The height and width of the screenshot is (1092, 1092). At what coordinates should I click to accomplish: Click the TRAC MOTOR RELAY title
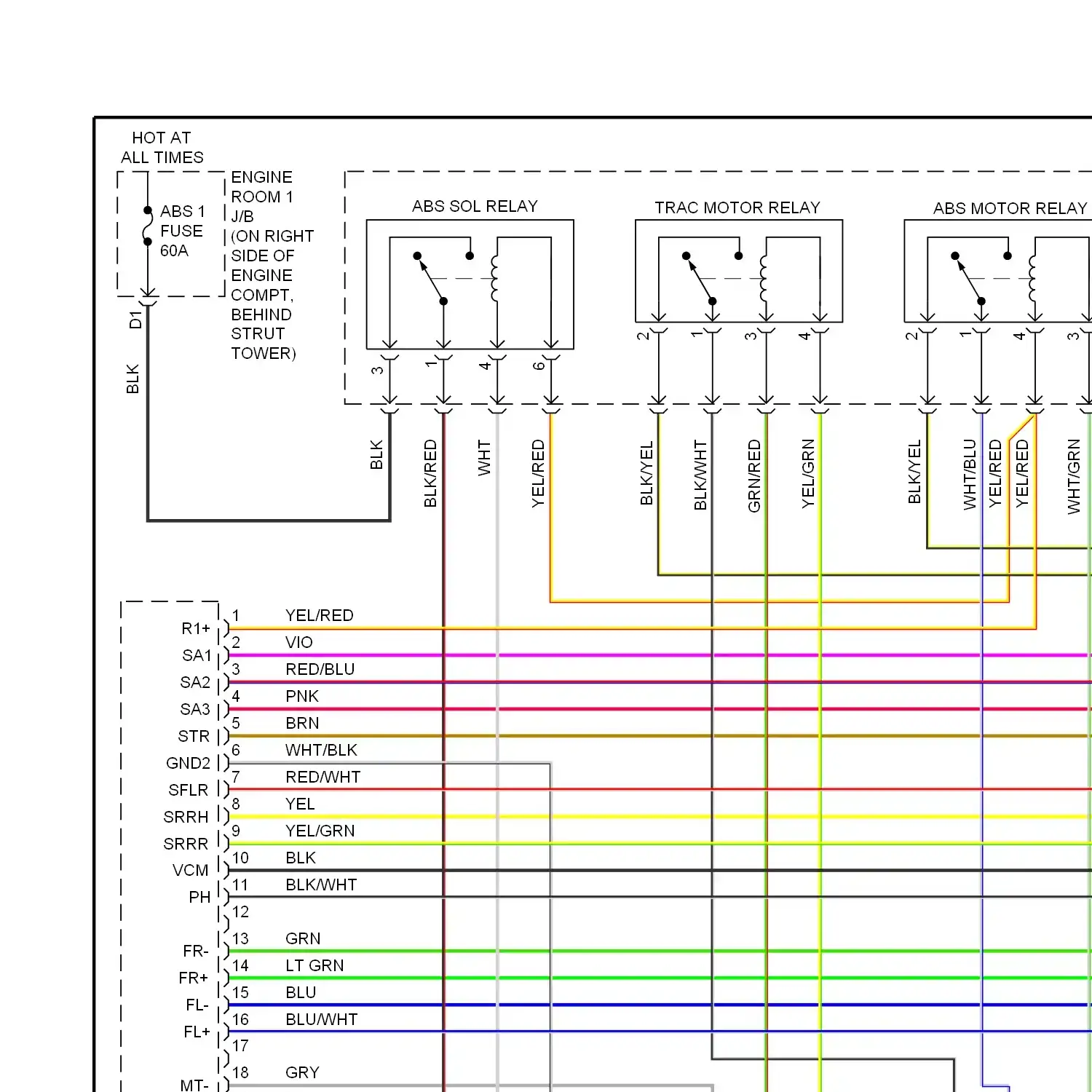(737, 207)
